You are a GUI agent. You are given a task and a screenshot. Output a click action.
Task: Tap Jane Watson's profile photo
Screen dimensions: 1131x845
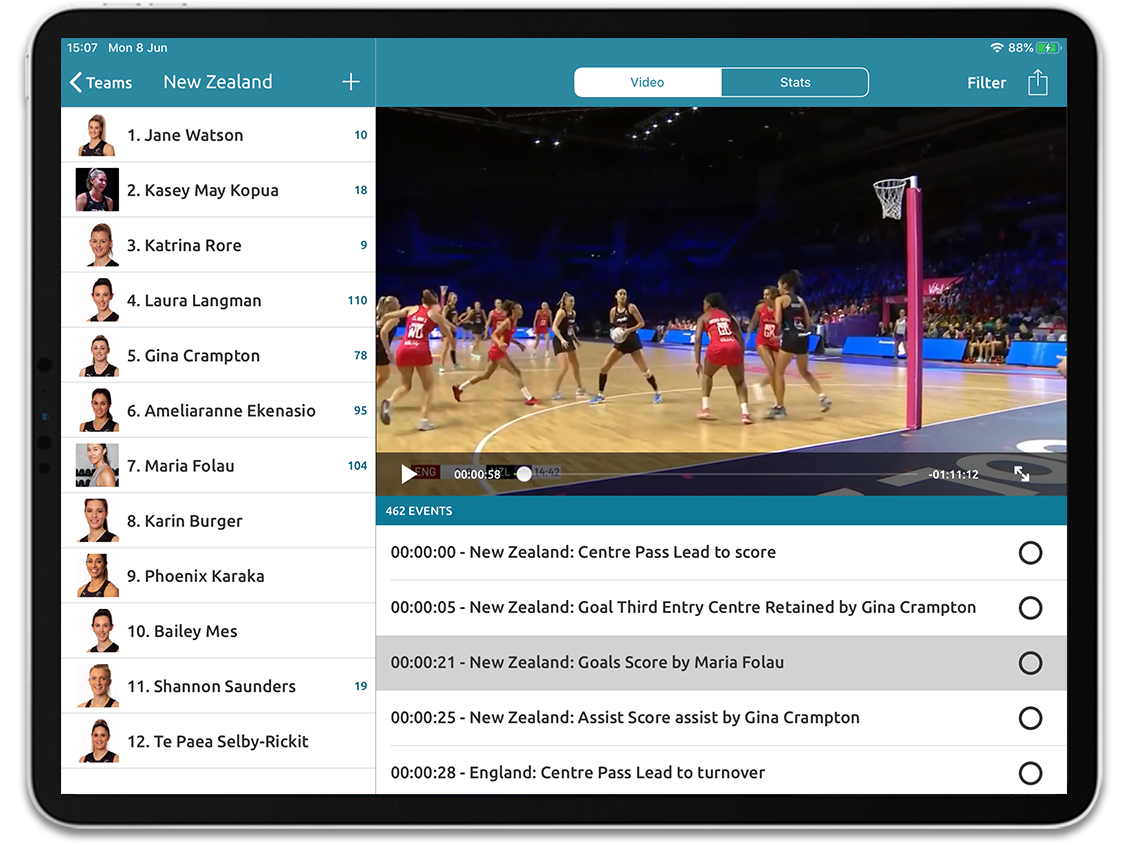pos(96,134)
